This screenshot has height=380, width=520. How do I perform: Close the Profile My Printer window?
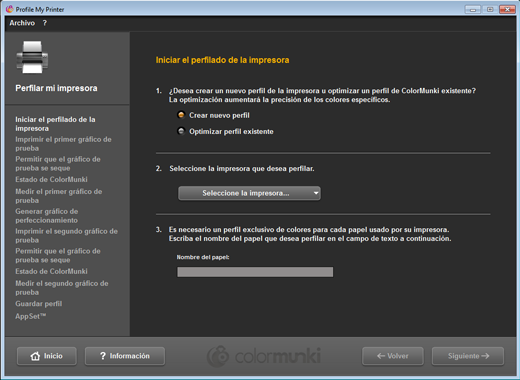507,9
